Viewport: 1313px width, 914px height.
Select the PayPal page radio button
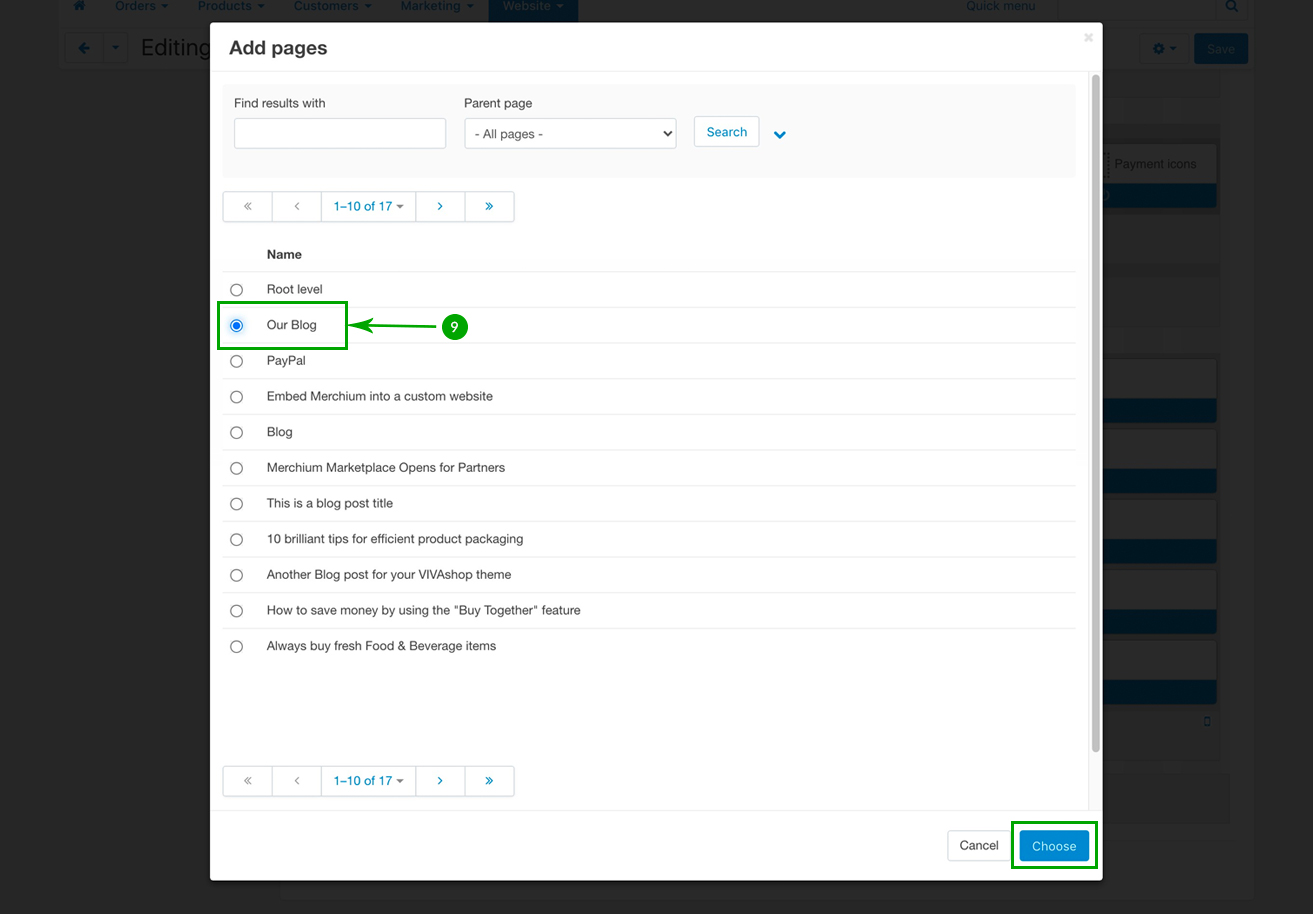click(x=237, y=361)
